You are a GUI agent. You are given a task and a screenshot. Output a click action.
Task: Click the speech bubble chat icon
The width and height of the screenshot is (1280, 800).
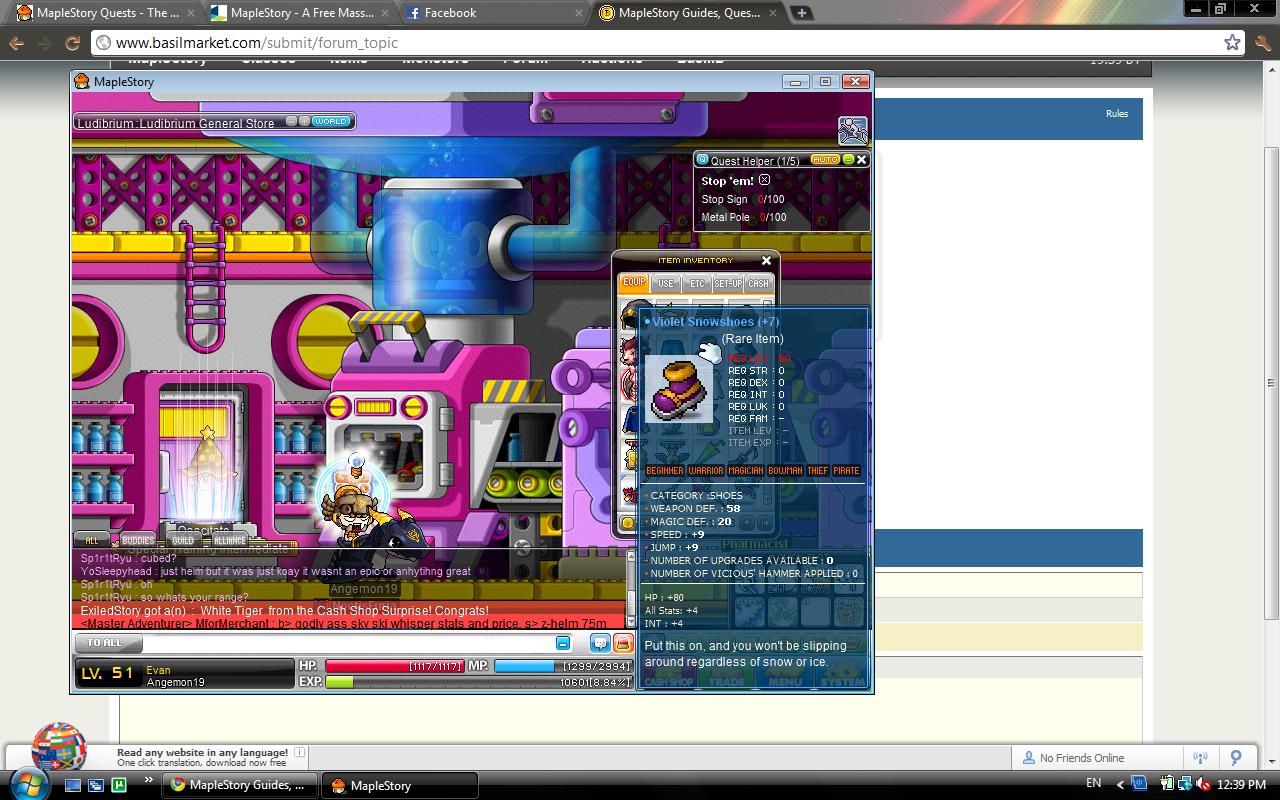click(x=600, y=643)
